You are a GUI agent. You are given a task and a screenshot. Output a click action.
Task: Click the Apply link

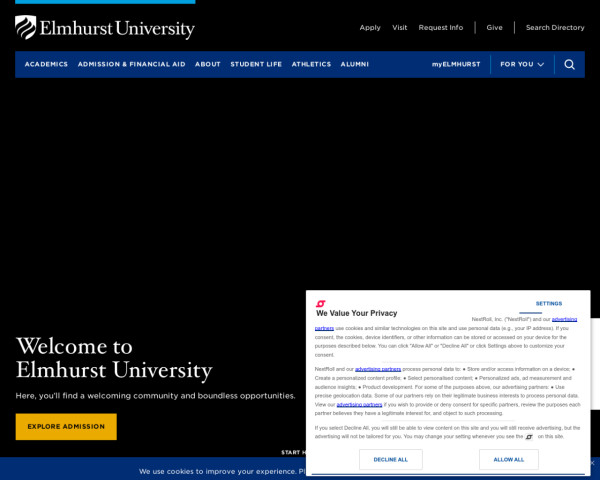coord(370,28)
